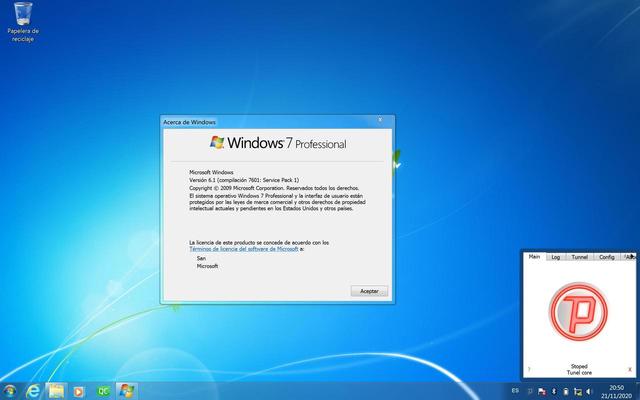Click the ES language indicator in tray

coord(515,391)
